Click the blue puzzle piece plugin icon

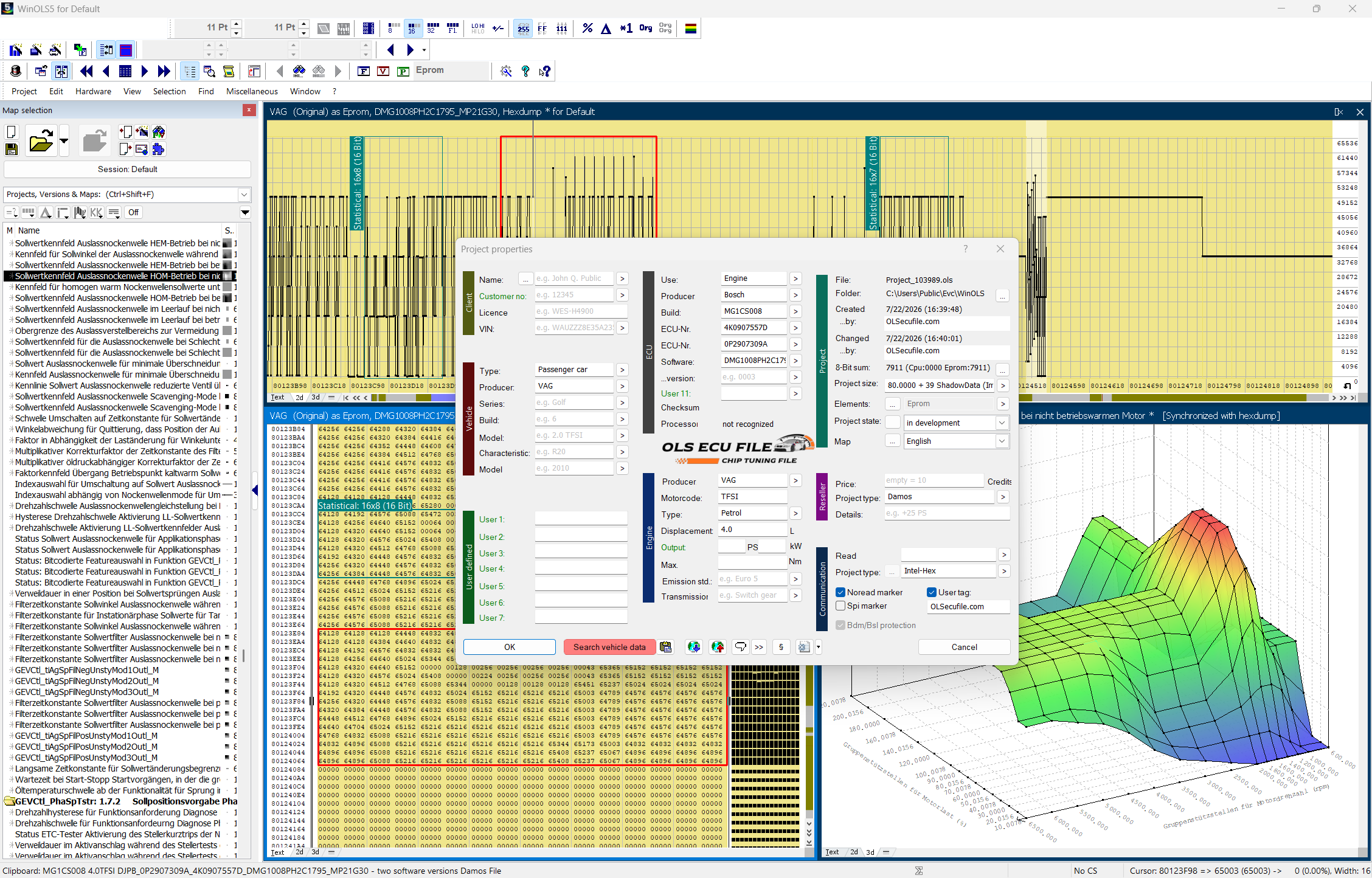[x=159, y=149]
